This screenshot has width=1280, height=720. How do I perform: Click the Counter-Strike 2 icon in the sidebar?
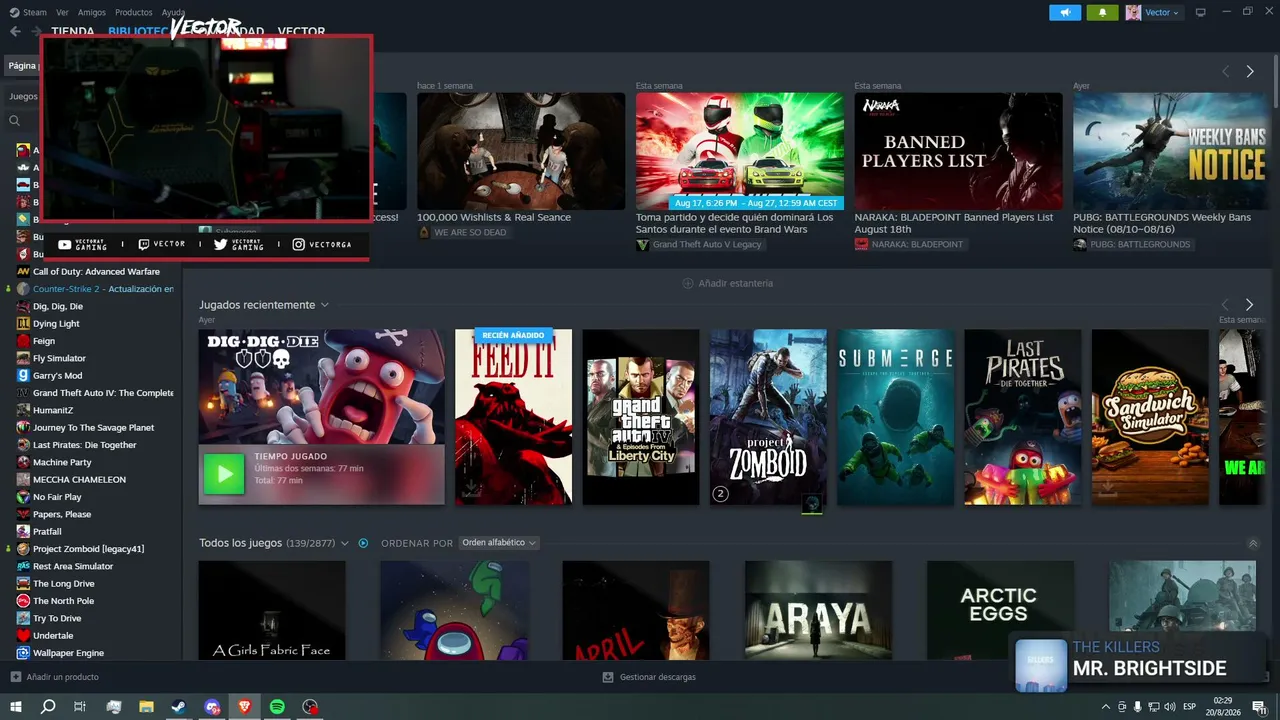[x=23, y=289]
